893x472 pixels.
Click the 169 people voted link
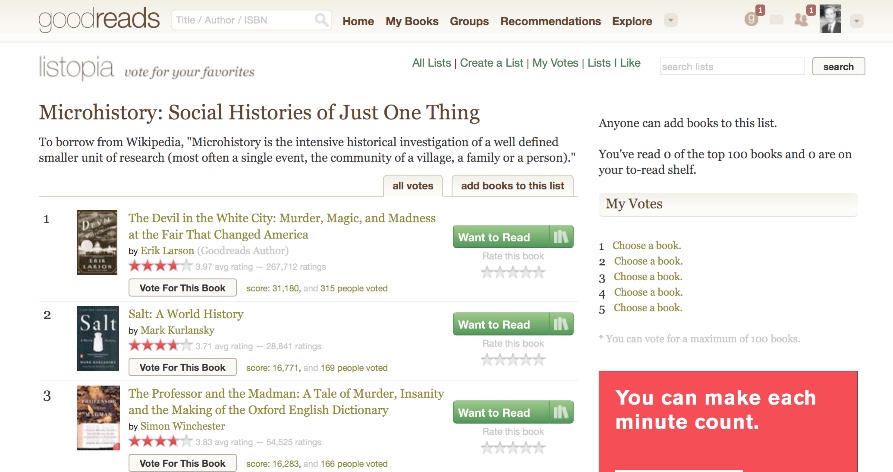(x=354, y=368)
